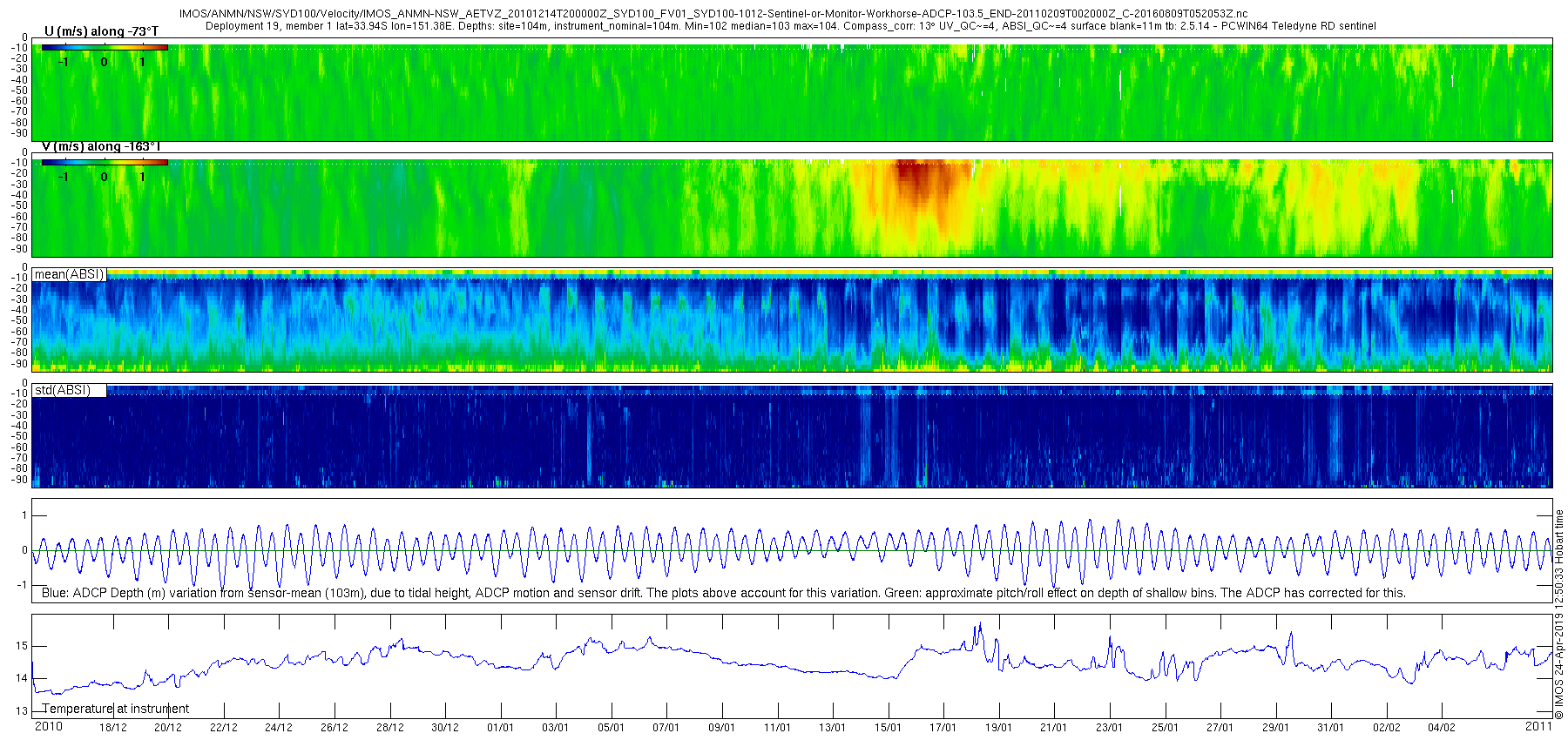The image size is (1568, 740).
Task: Click the '02/02' date tick label
Action: pyautogui.click(x=1387, y=728)
